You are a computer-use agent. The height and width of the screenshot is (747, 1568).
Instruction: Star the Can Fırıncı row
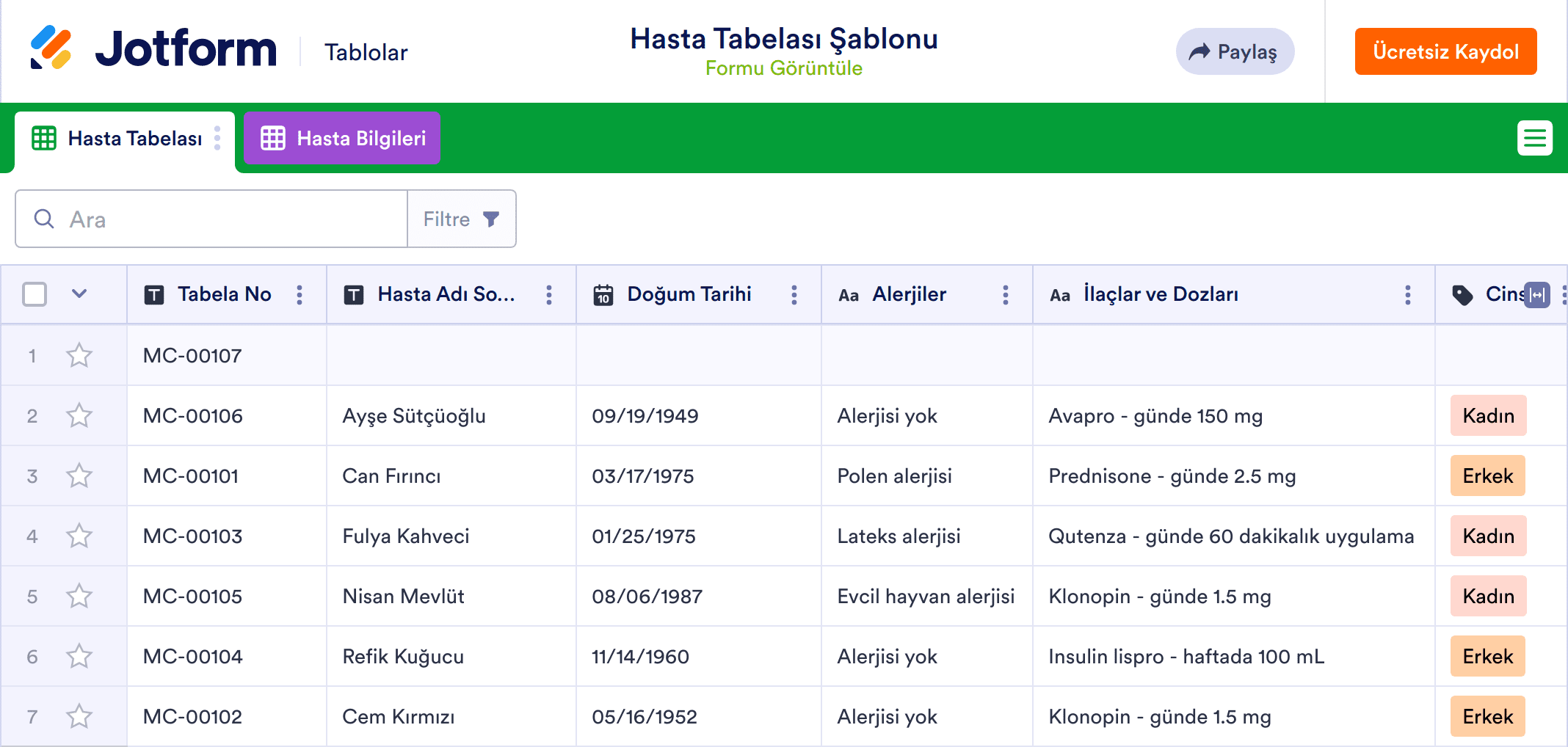click(79, 476)
